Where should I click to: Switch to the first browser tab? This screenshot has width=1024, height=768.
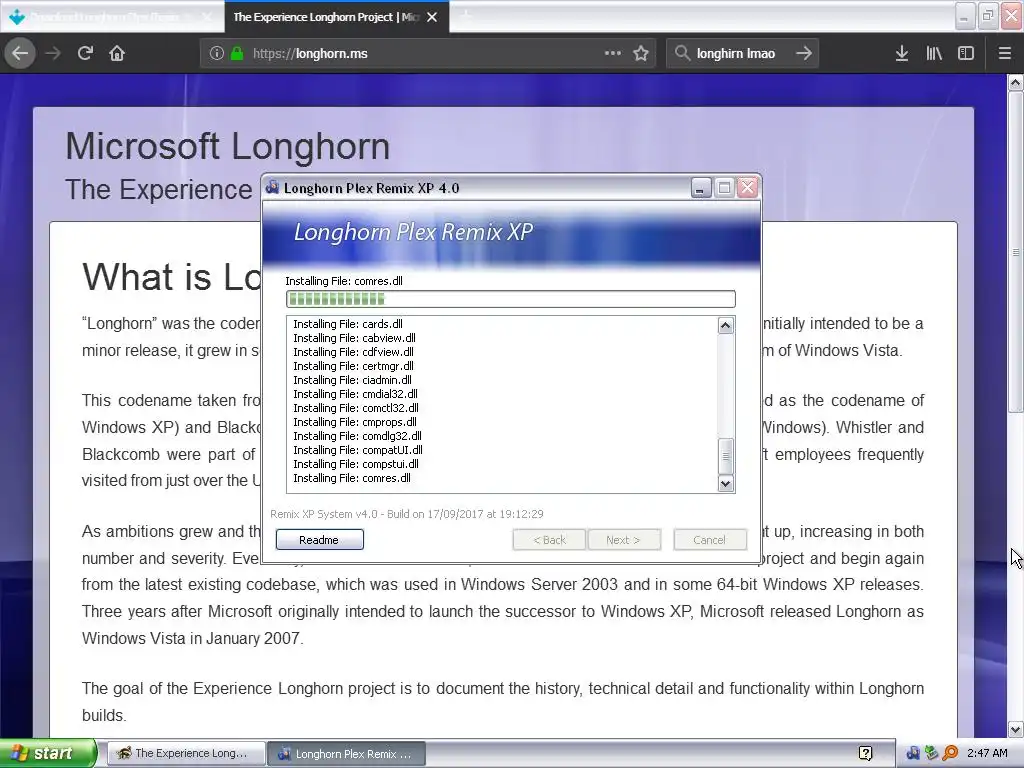[111, 17]
